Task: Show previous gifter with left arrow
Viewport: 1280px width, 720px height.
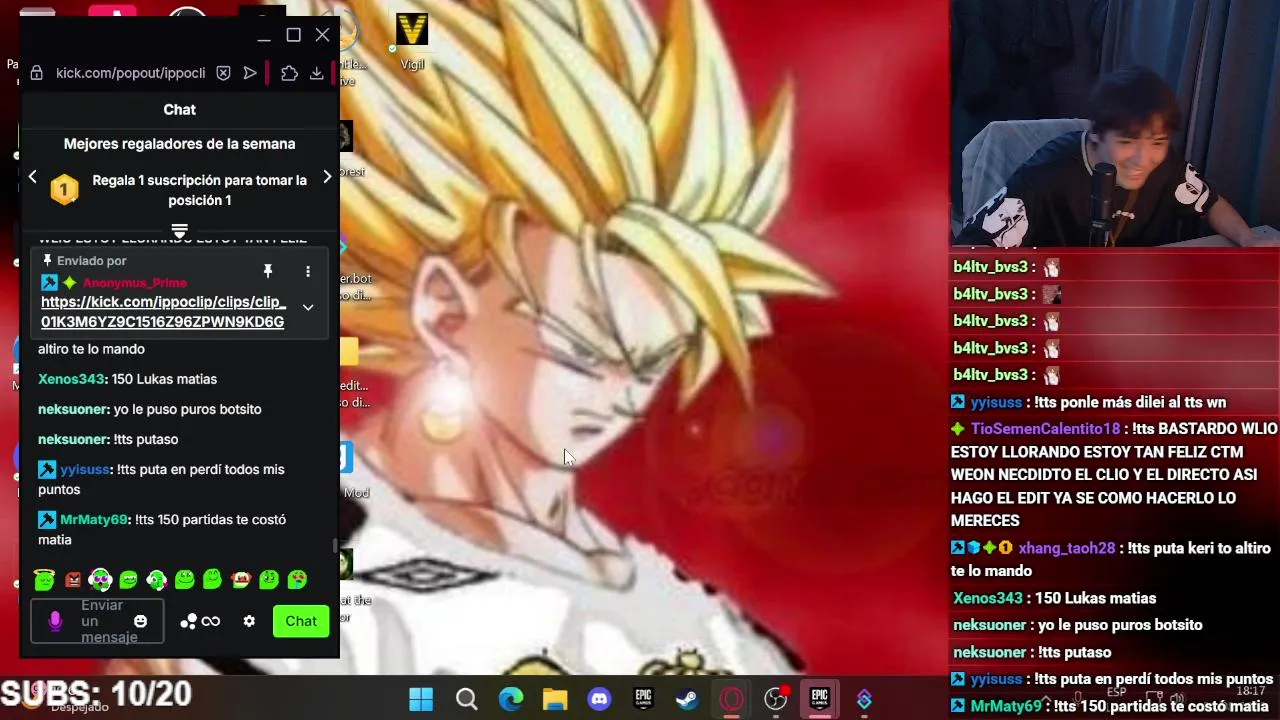Action: point(32,177)
